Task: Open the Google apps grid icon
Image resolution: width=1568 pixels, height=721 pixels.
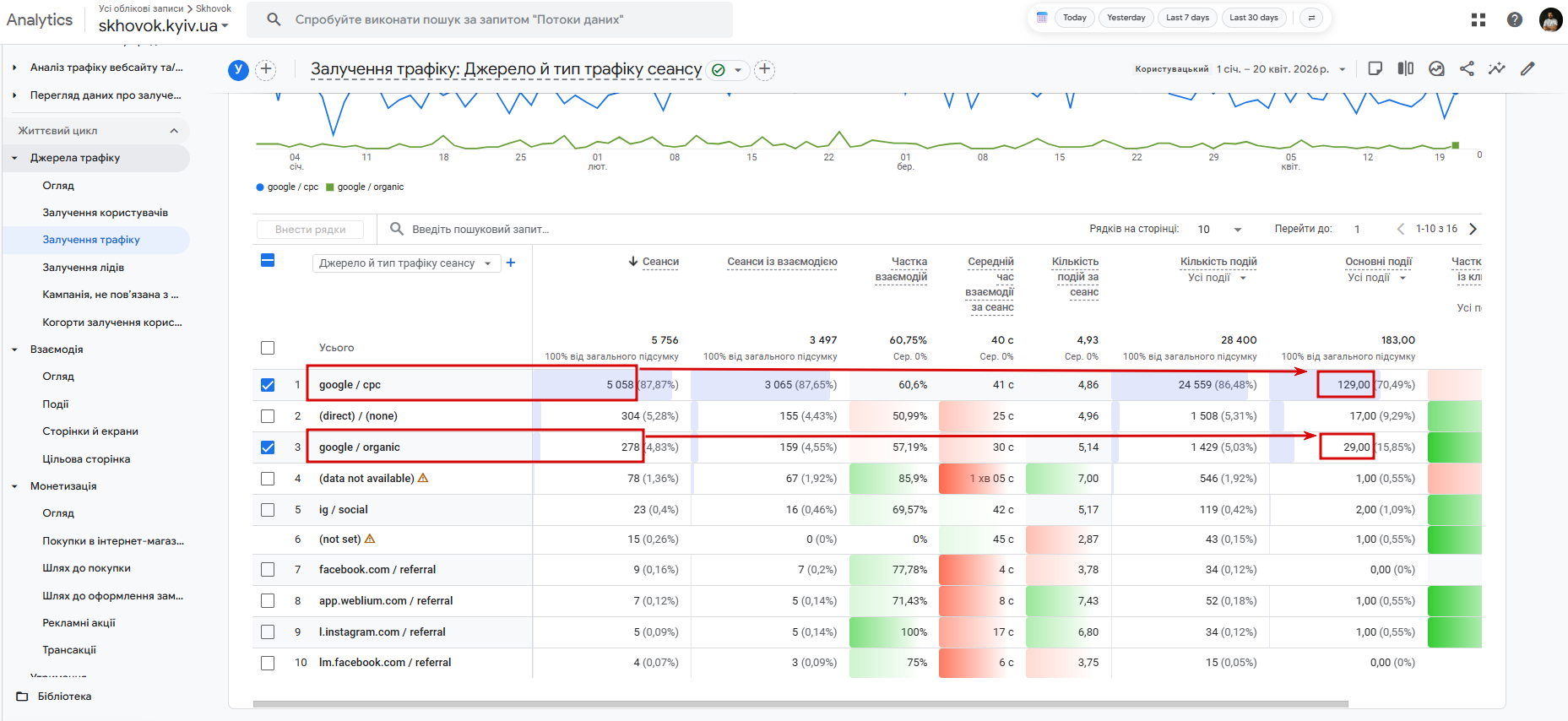Action: pyautogui.click(x=1478, y=19)
